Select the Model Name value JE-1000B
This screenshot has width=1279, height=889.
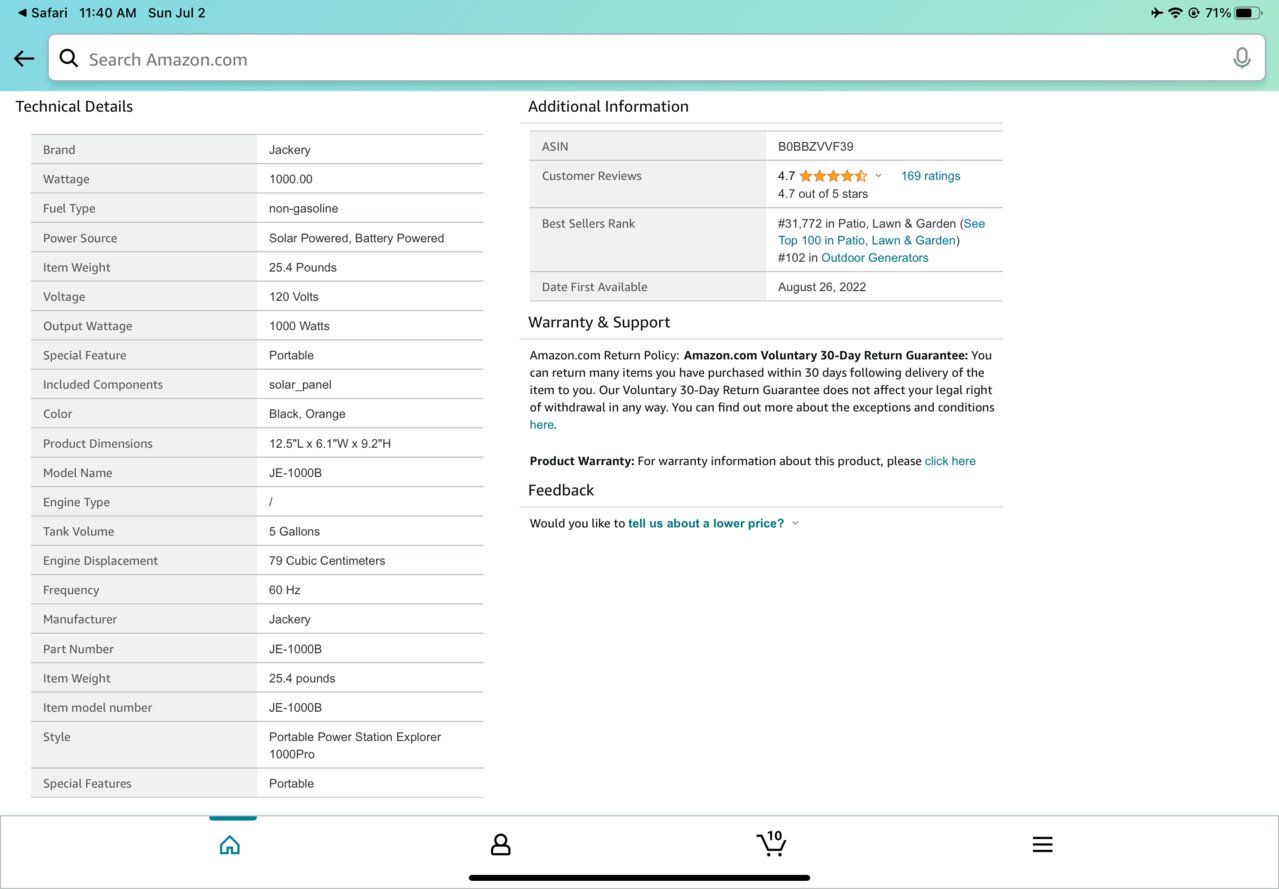click(x=295, y=473)
